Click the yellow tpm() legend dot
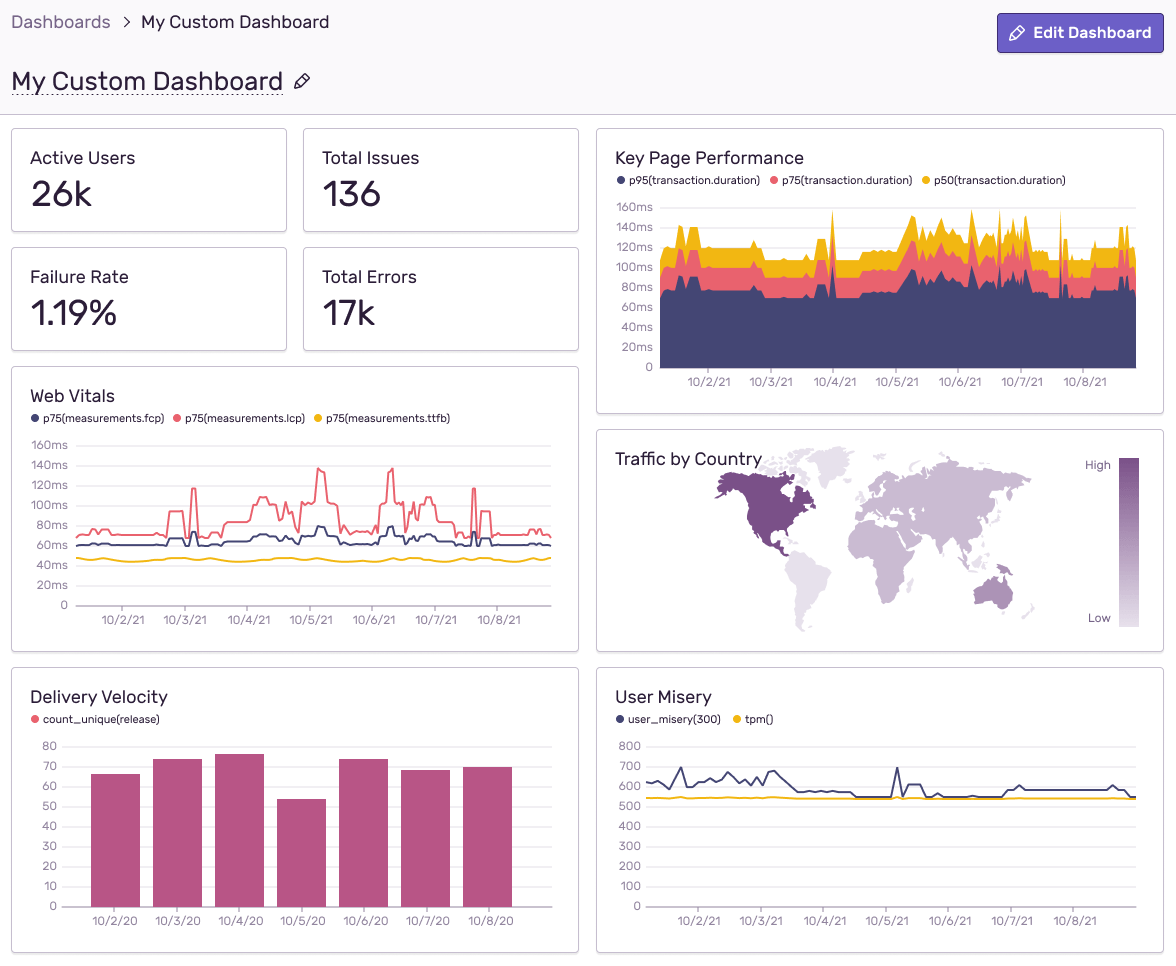Screen dimensions: 1176x966 (739, 719)
